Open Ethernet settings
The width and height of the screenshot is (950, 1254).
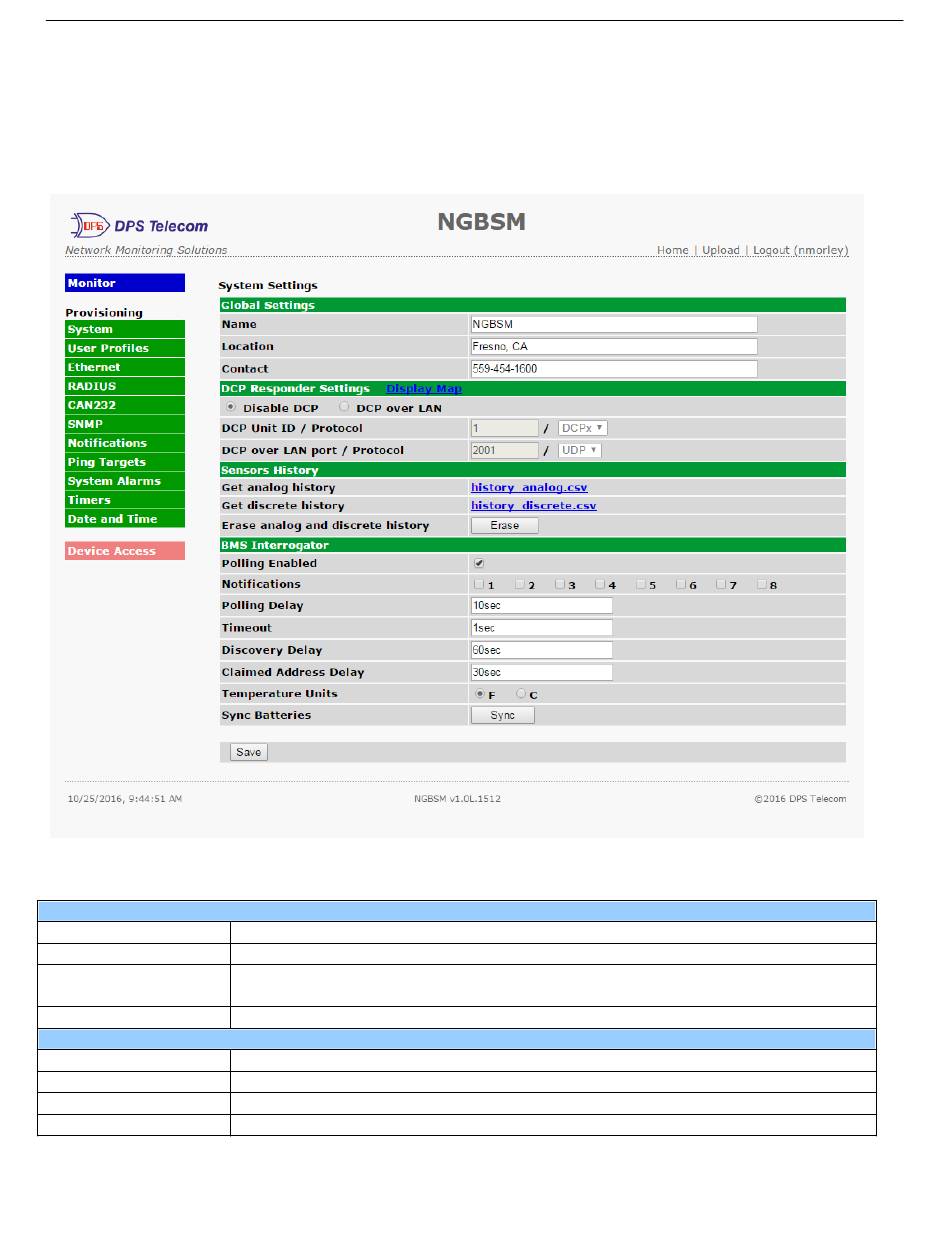click(x=125, y=367)
